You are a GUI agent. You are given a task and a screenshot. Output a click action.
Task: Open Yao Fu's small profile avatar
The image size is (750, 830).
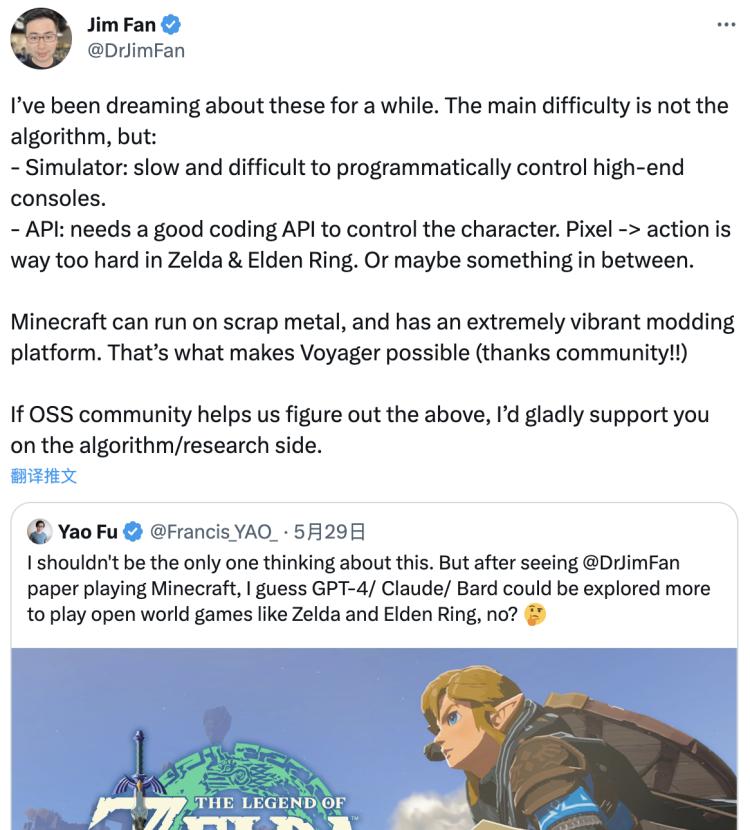[x=39, y=531]
